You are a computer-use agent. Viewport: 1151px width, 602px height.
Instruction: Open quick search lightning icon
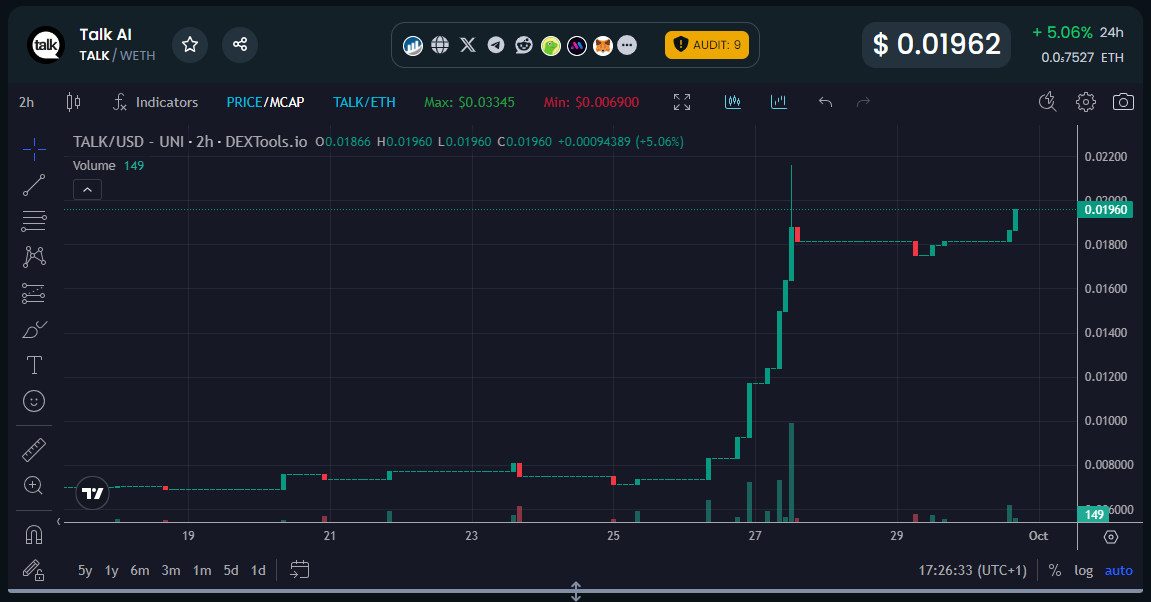point(1047,102)
